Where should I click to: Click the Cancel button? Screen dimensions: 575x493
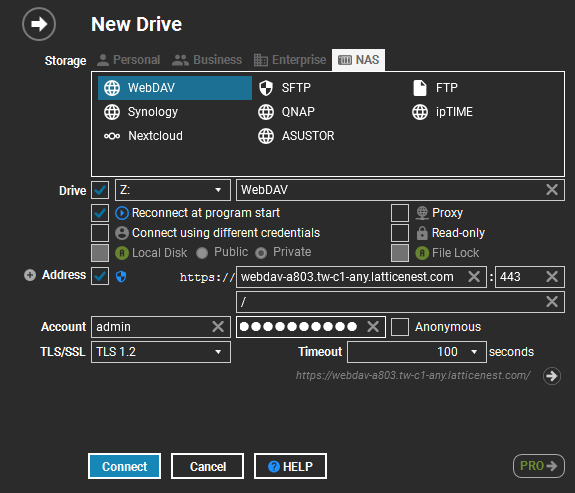tap(208, 466)
